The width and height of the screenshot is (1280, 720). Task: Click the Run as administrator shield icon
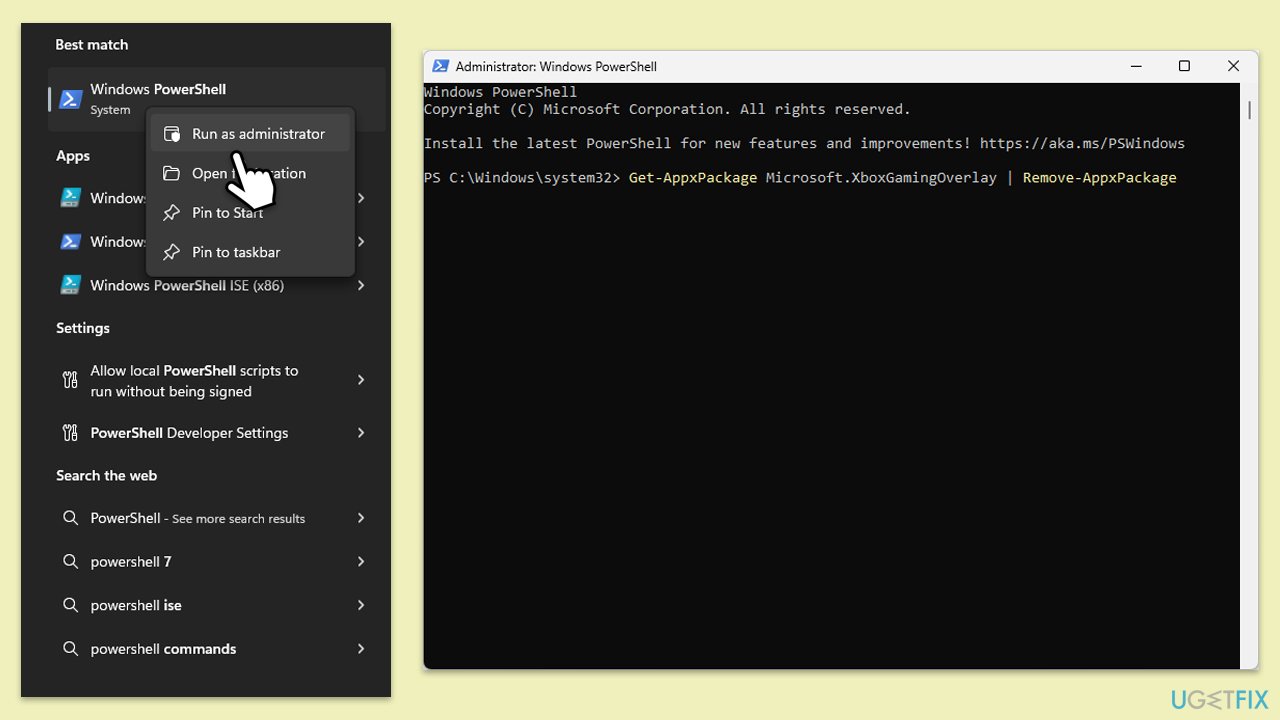(172, 134)
